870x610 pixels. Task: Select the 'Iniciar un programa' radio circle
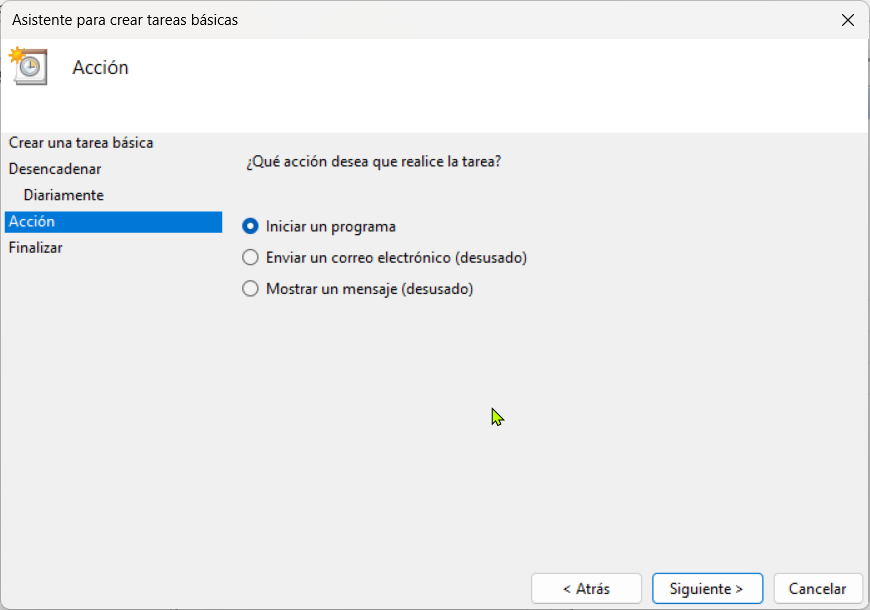click(251, 226)
